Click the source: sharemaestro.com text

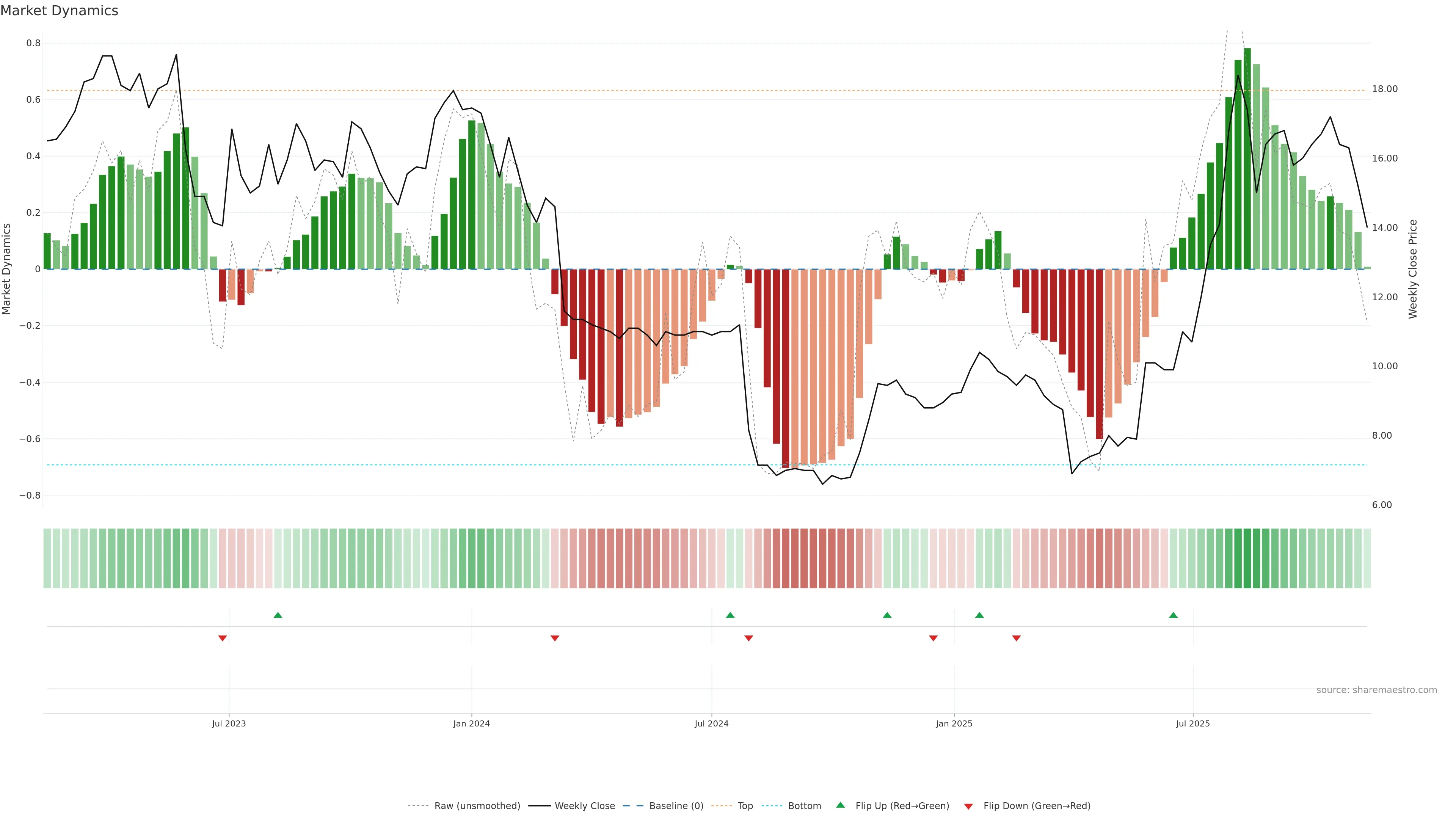(1376, 690)
